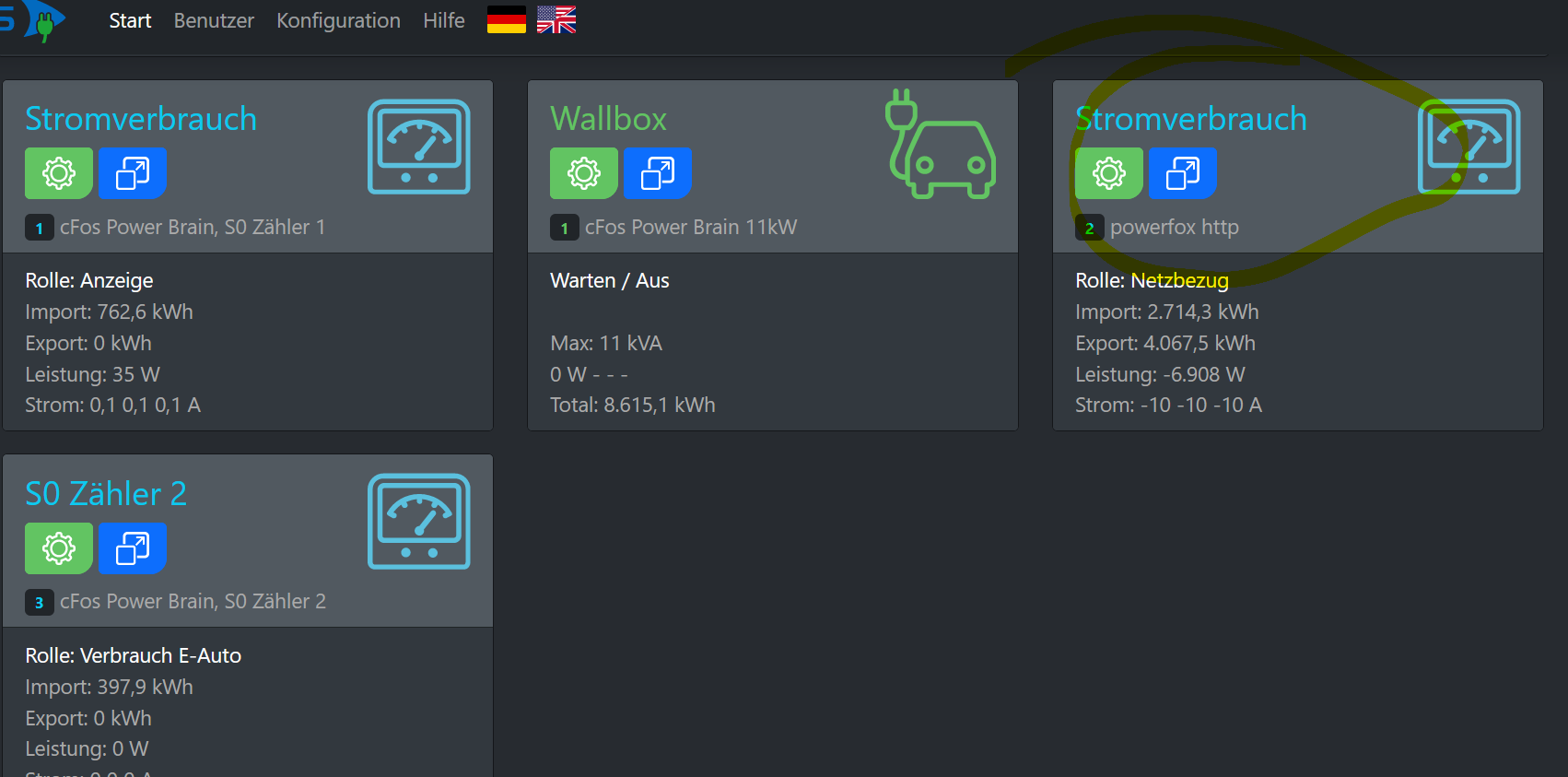Open settings gear of powerfox http tile
The width and height of the screenshot is (1568, 777).
pos(1109,173)
